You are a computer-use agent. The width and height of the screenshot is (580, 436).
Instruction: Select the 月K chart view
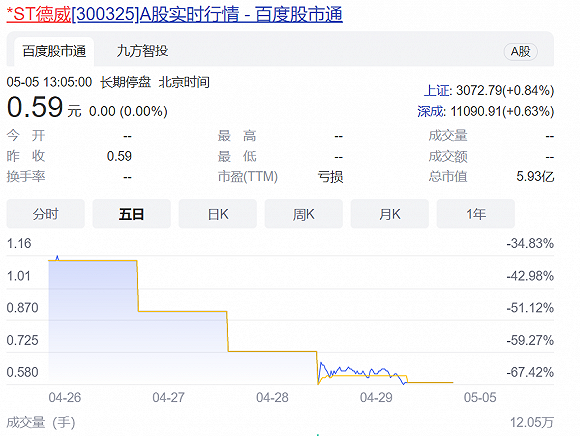(x=390, y=214)
